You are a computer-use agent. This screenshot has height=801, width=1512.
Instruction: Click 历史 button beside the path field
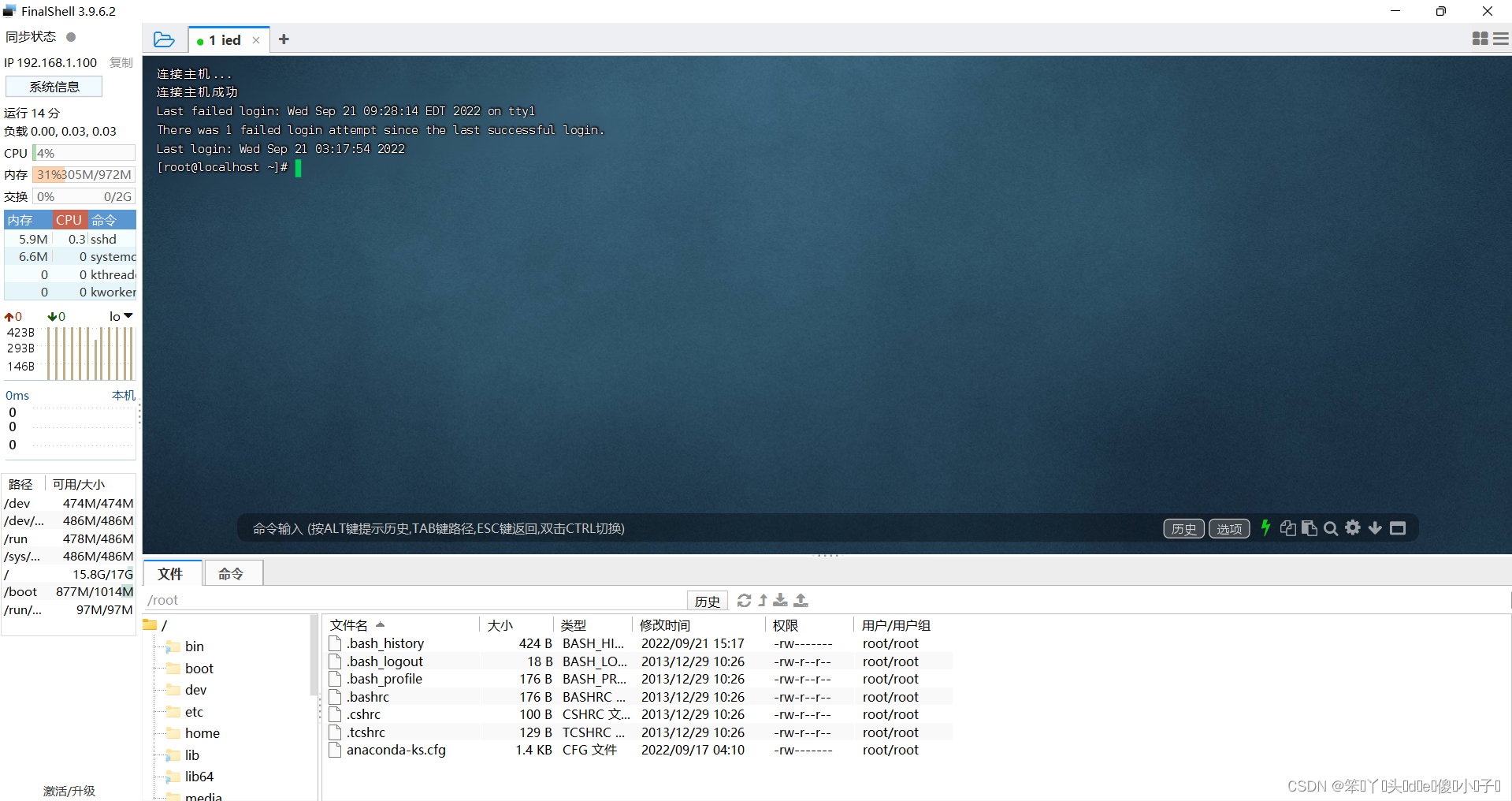708,601
